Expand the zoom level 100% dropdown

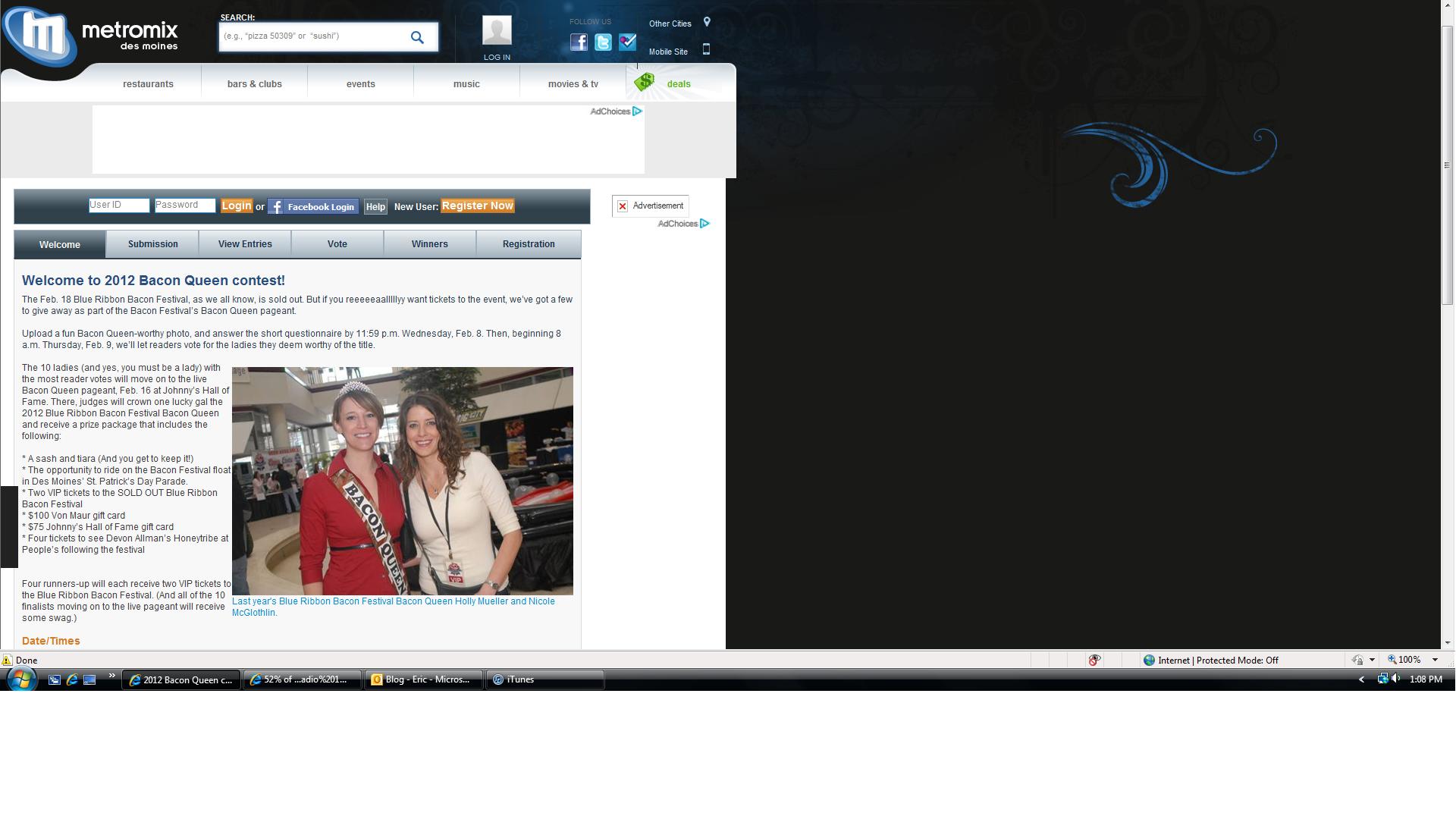click(1435, 661)
